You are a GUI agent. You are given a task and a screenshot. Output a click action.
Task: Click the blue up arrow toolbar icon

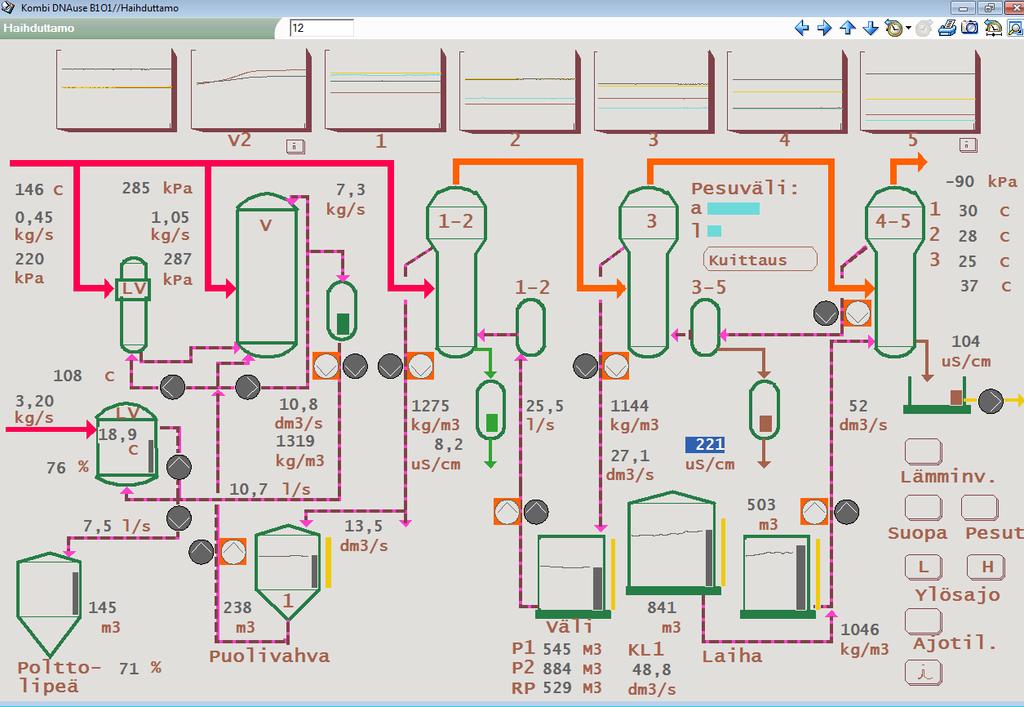pos(848,27)
